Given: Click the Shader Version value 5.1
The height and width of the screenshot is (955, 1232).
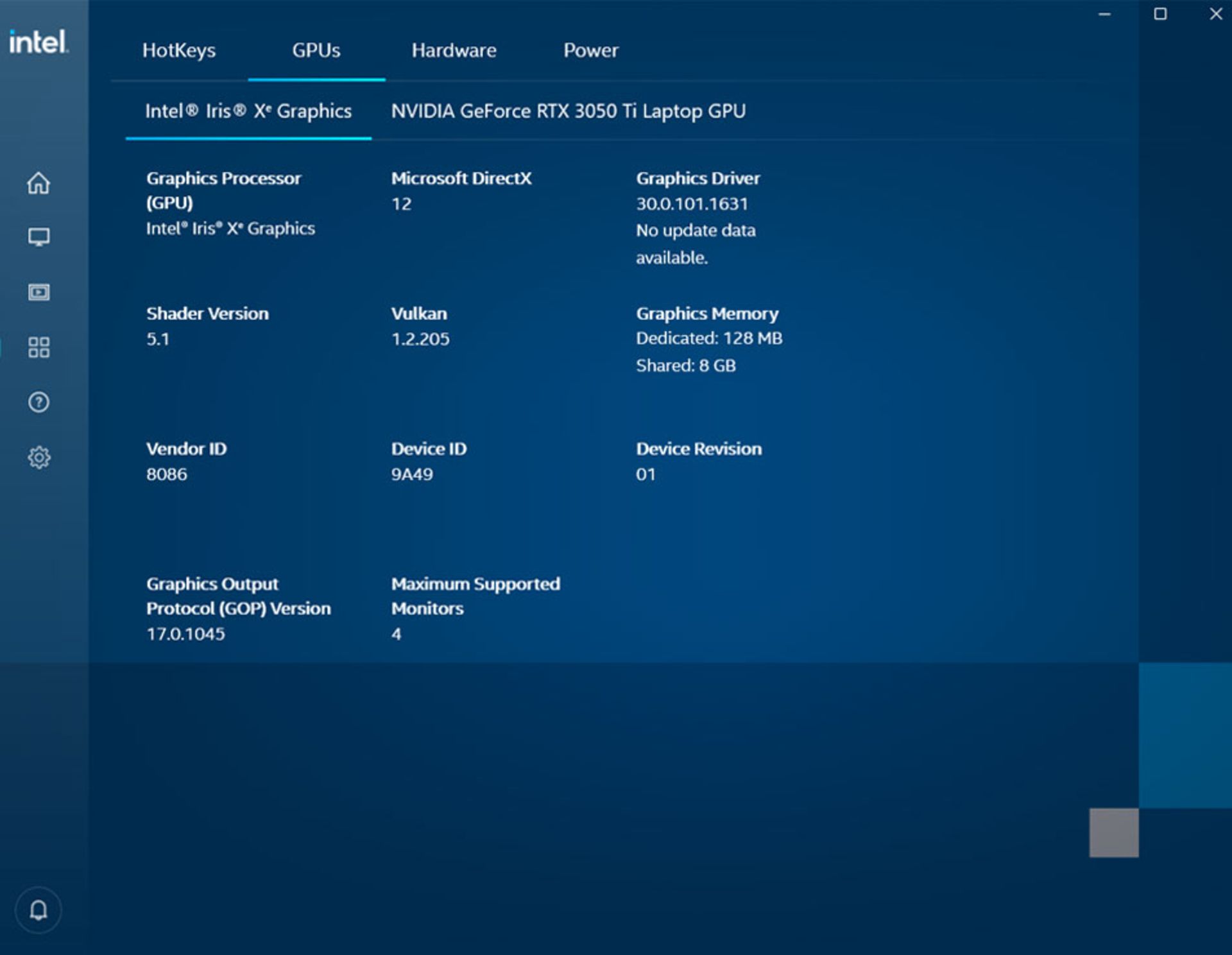Looking at the screenshot, I should 158,339.
